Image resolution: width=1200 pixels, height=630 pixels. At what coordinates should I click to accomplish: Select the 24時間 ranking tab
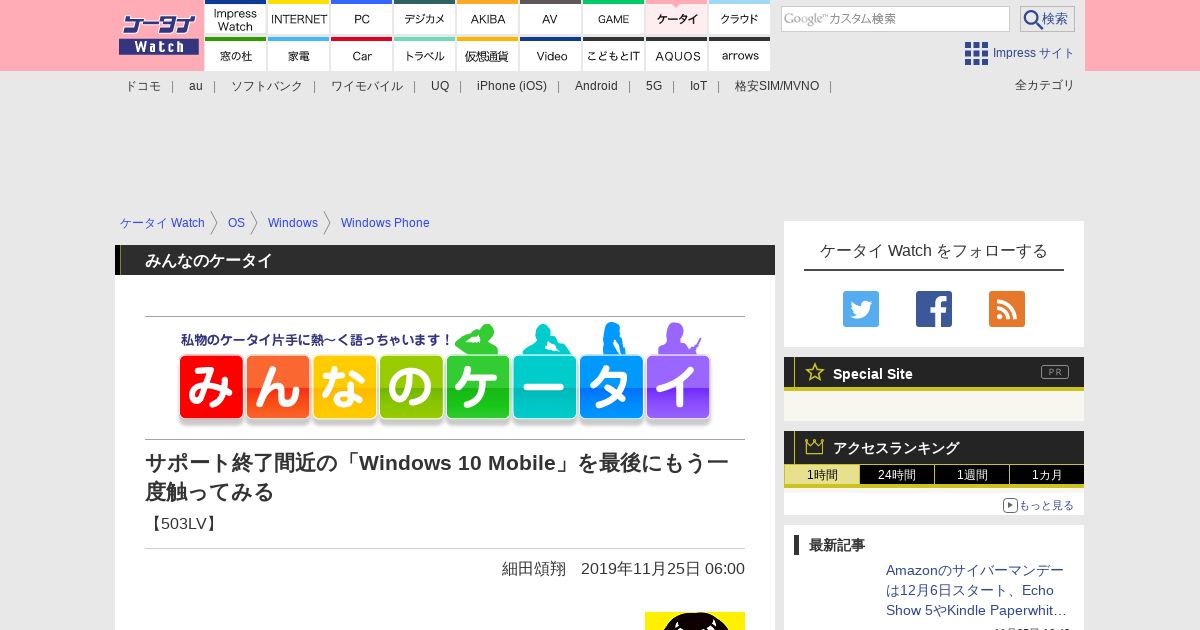click(x=897, y=475)
